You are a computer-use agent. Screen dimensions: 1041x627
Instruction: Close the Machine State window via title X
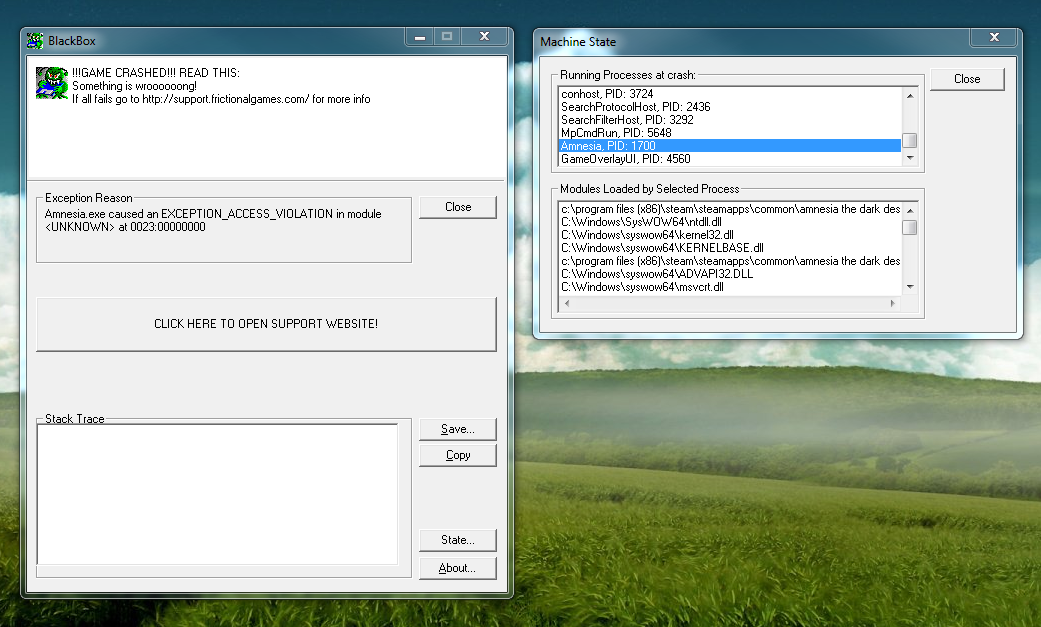[x=995, y=38]
